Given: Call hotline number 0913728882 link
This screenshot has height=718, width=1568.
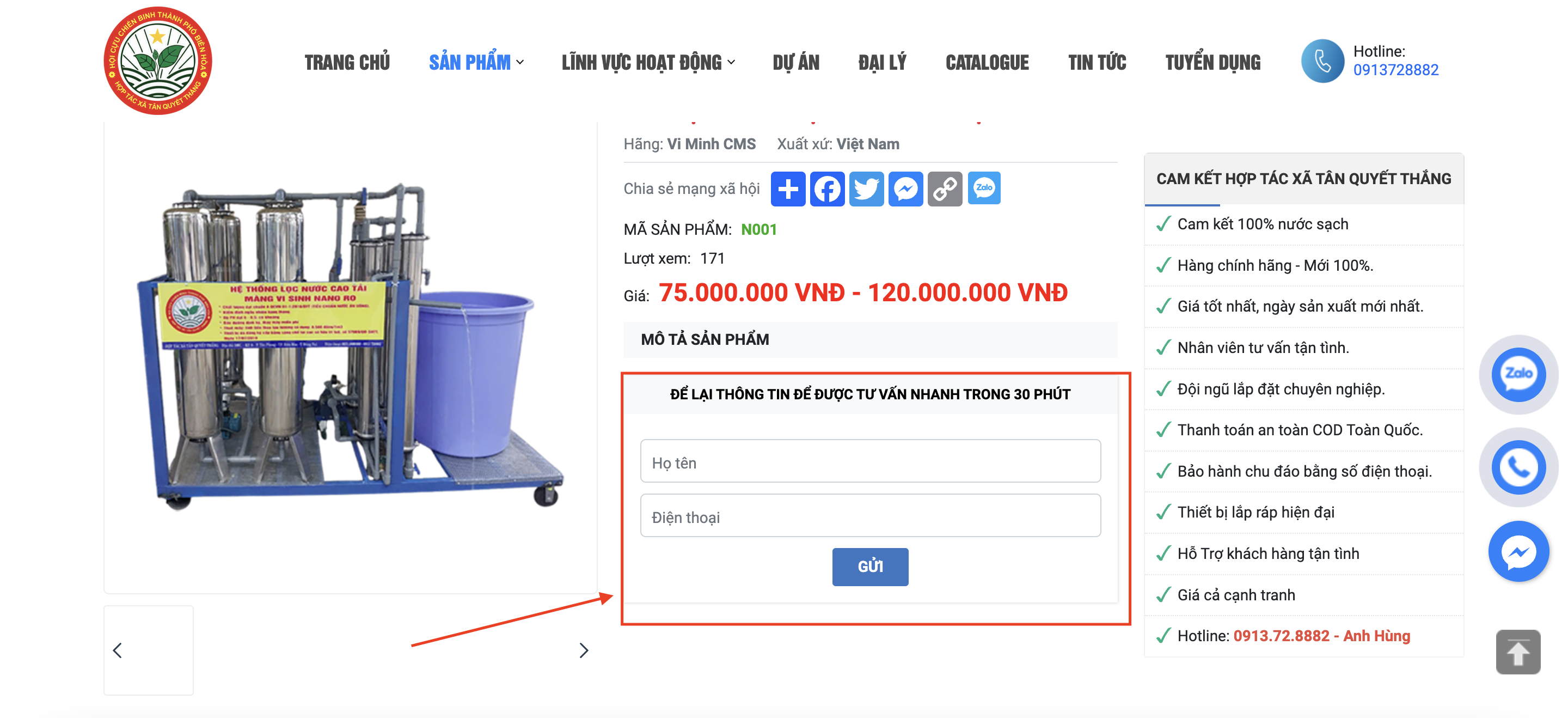Looking at the screenshot, I should pos(1395,70).
